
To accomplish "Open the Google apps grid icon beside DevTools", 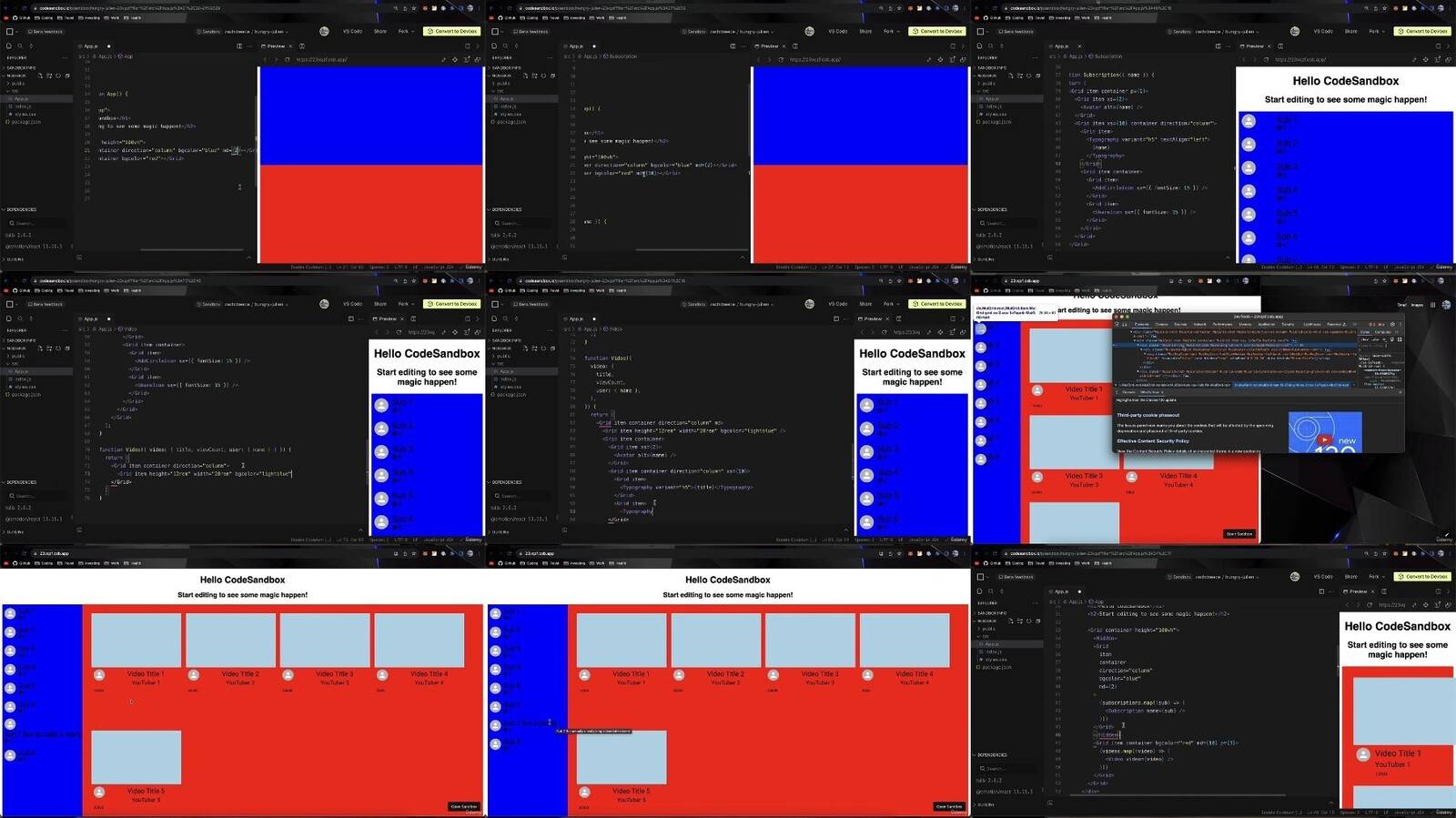I will 1432,305.
